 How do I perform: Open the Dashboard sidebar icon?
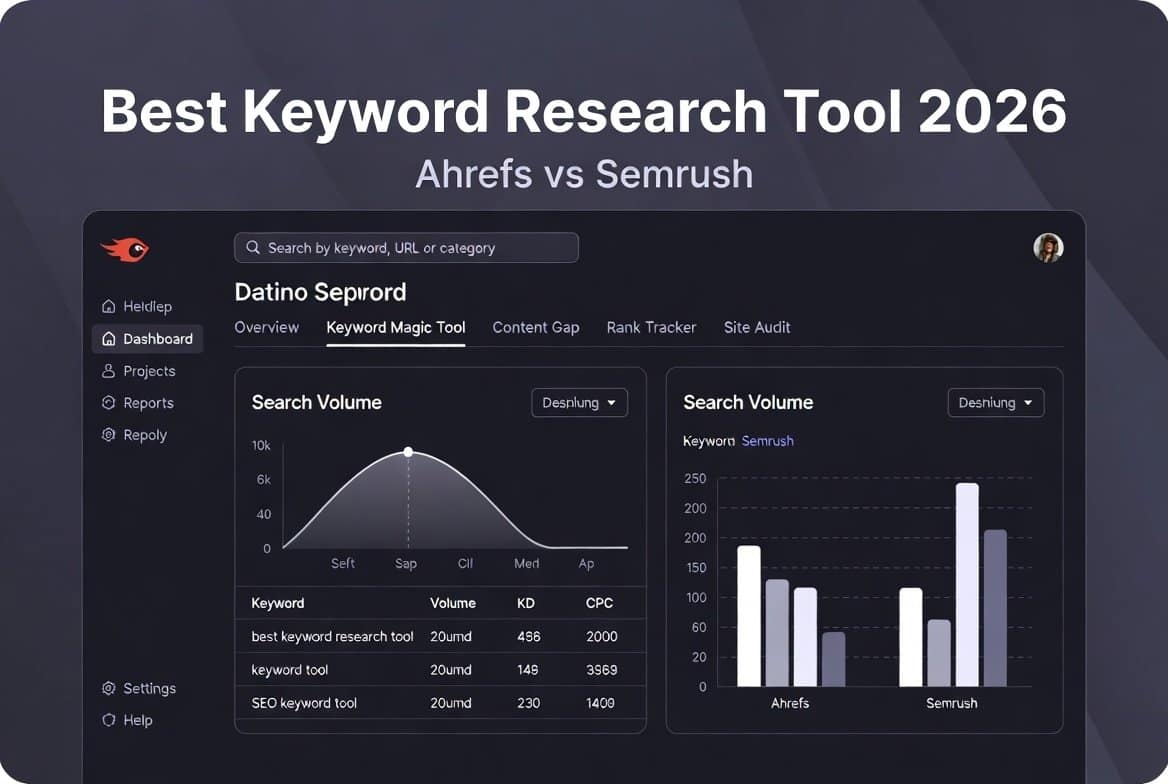click(x=108, y=338)
